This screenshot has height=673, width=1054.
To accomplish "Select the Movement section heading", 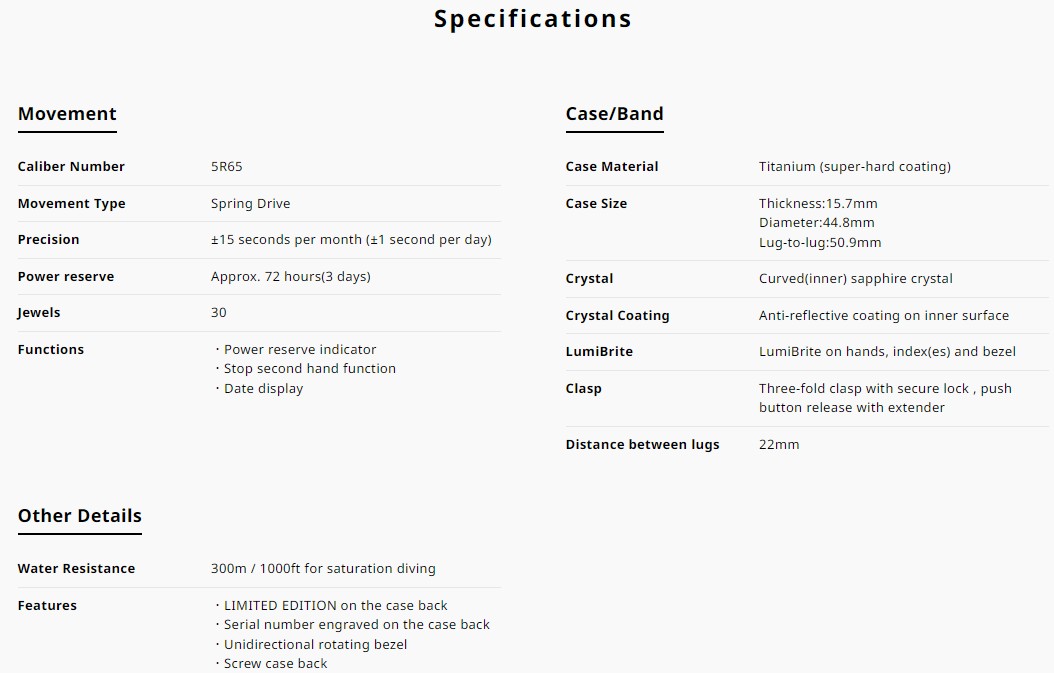I will [67, 114].
